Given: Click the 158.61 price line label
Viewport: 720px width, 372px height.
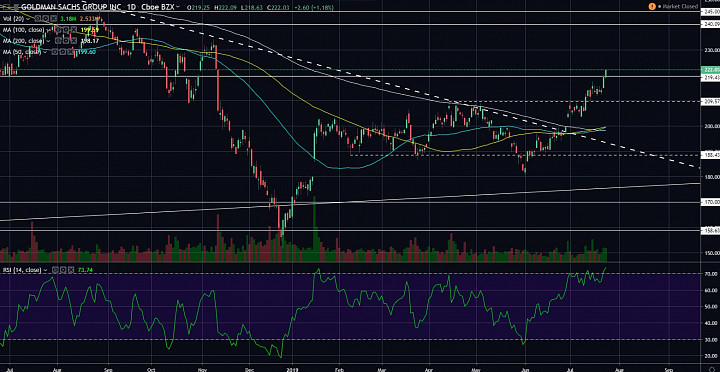Looking at the screenshot, I should (x=710, y=231).
